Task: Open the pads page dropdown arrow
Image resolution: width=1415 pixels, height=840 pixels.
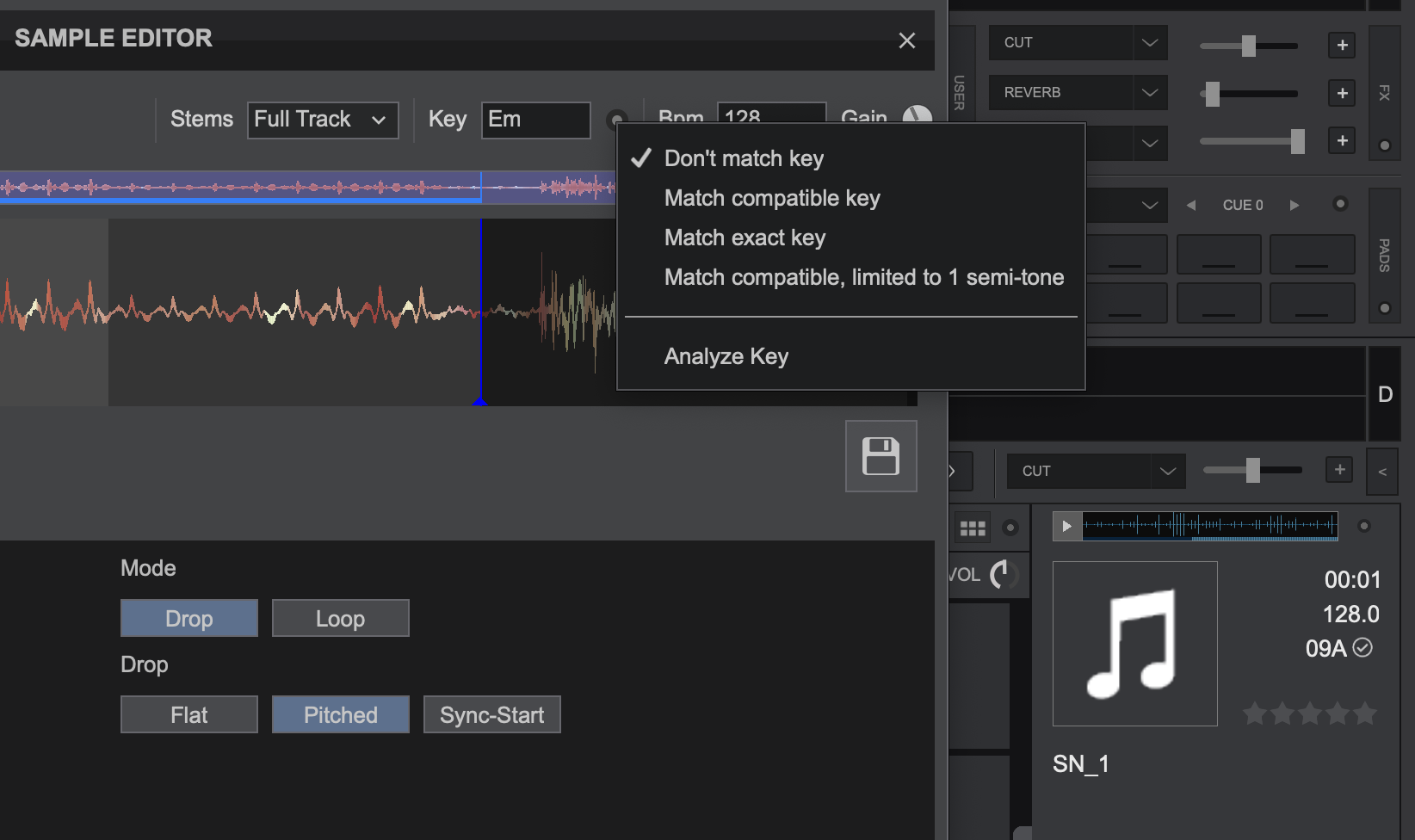Action: click(x=1150, y=205)
